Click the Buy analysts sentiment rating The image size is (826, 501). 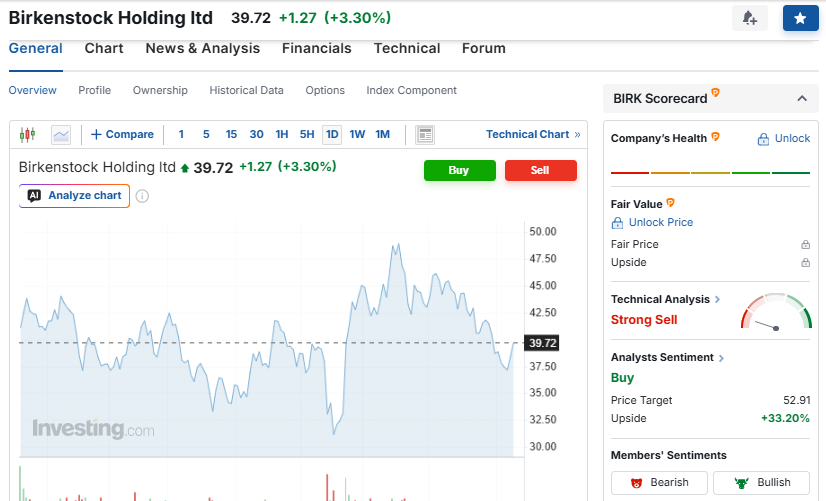622,378
